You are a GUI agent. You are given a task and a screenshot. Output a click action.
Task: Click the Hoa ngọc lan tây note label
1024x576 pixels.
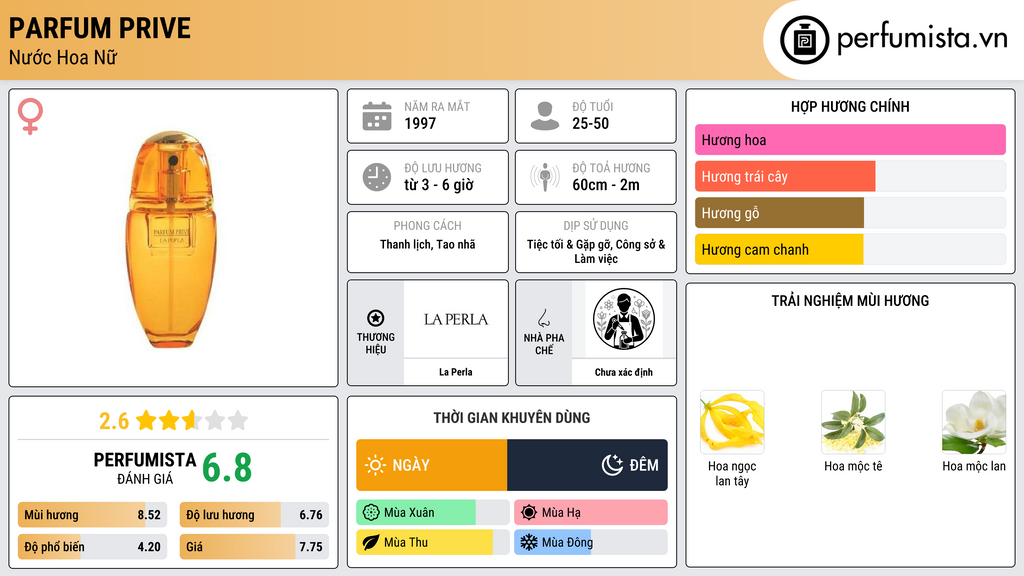[732, 473]
